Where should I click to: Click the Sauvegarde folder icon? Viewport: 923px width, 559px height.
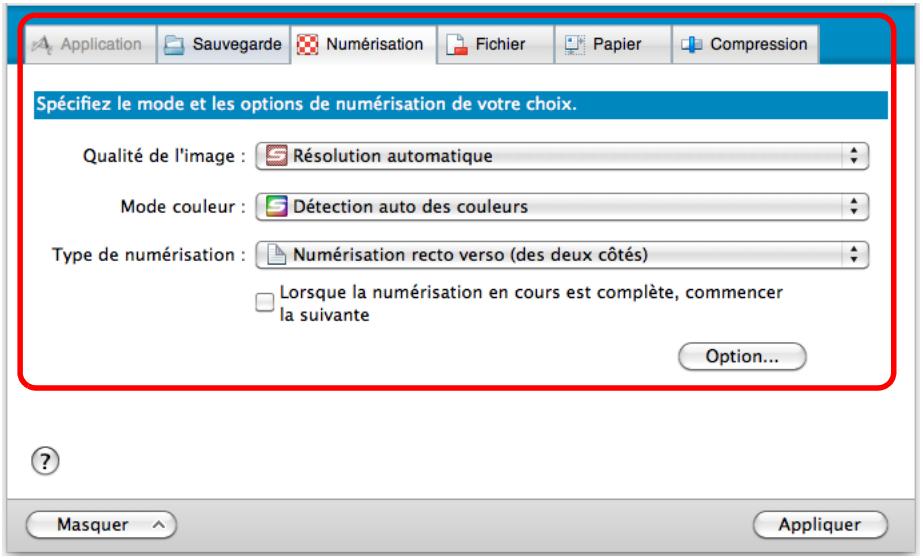(x=174, y=45)
